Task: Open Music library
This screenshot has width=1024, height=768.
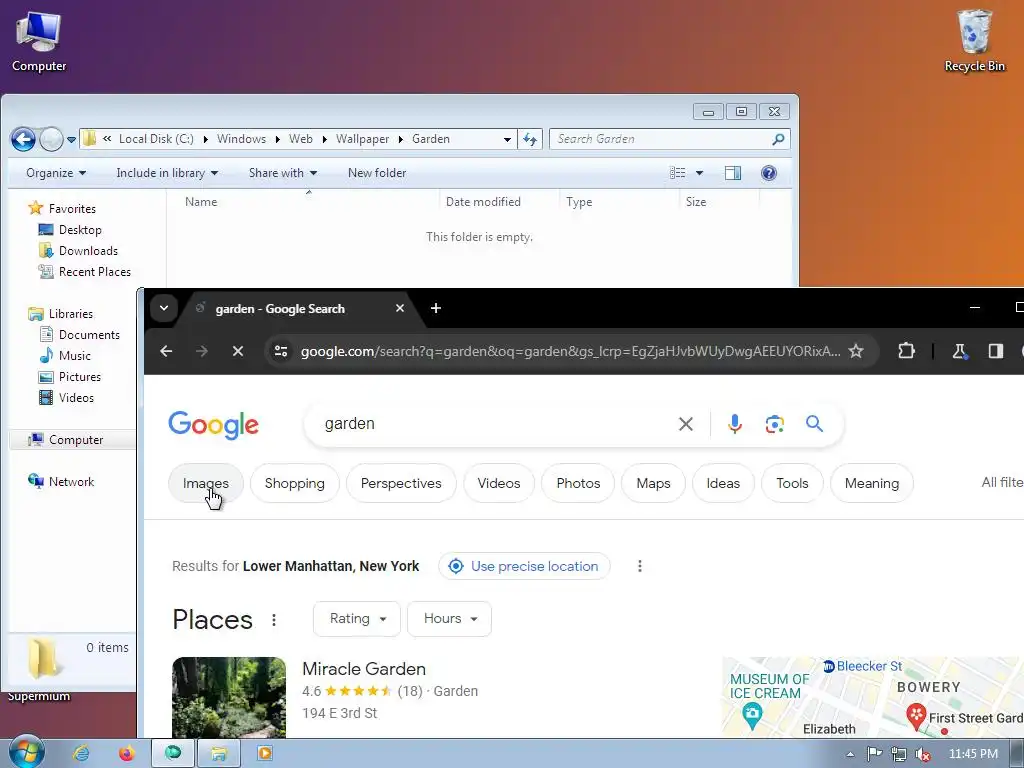Action: click(x=65, y=356)
